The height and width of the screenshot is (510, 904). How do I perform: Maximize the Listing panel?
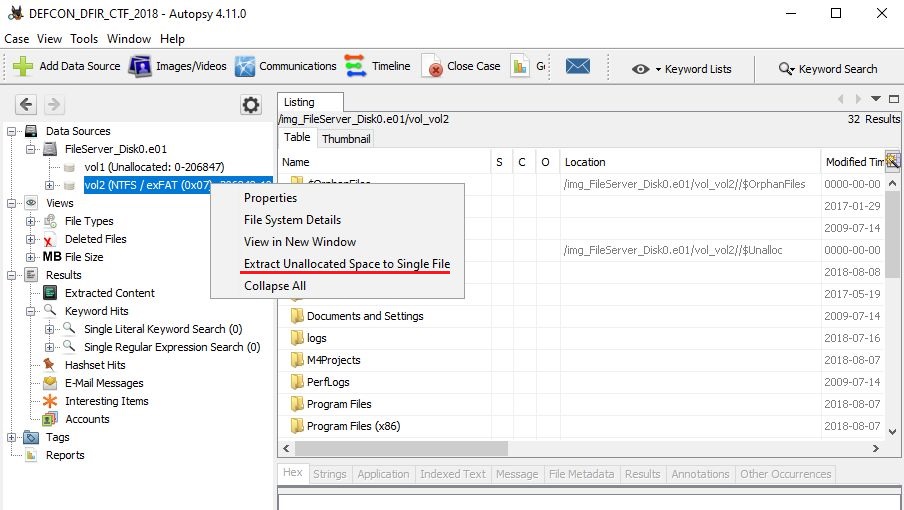[894, 99]
